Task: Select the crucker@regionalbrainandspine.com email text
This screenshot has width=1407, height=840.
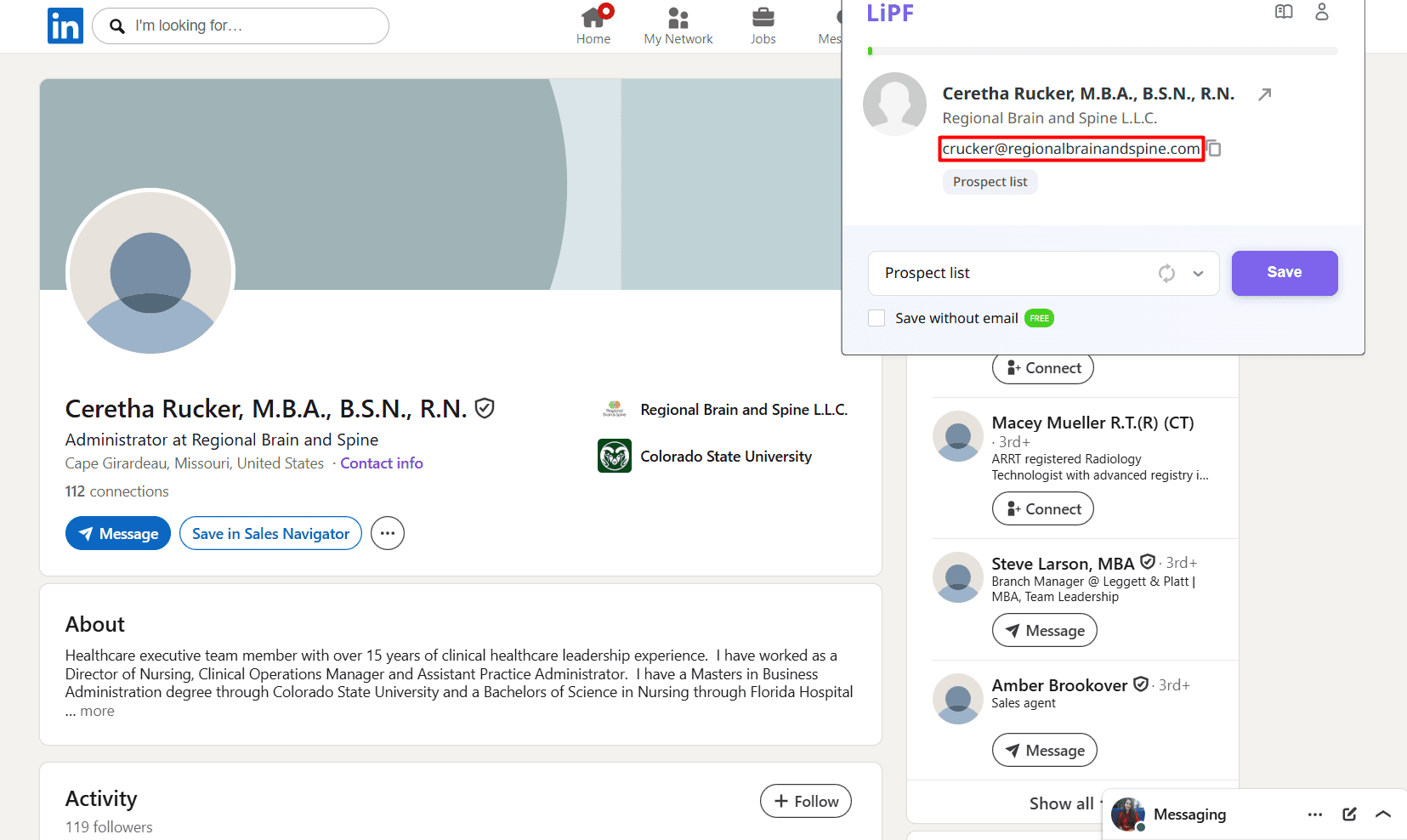Action: (x=1071, y=149)
